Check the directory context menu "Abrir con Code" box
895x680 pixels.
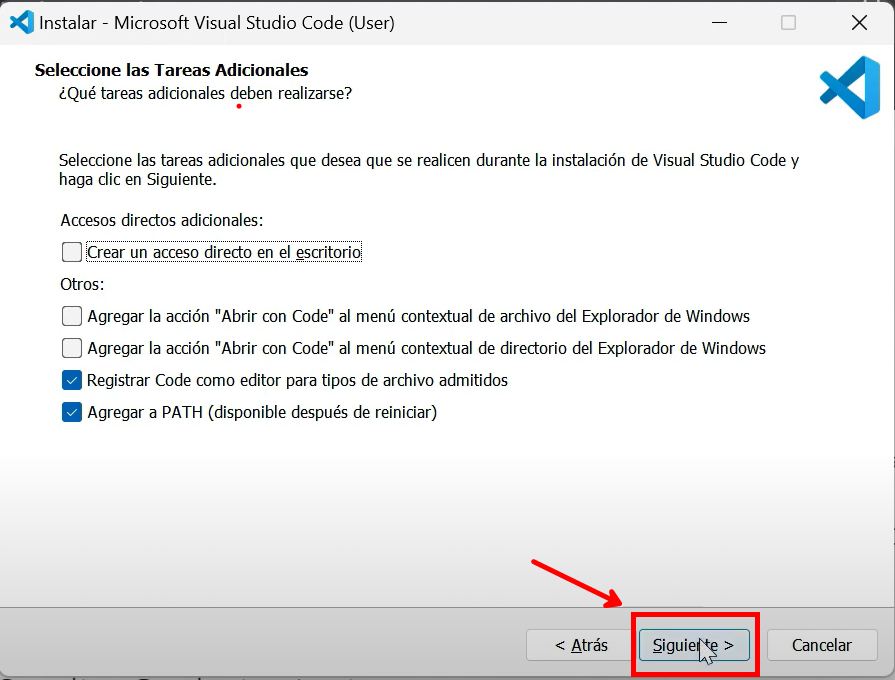(x=72, y=348)
